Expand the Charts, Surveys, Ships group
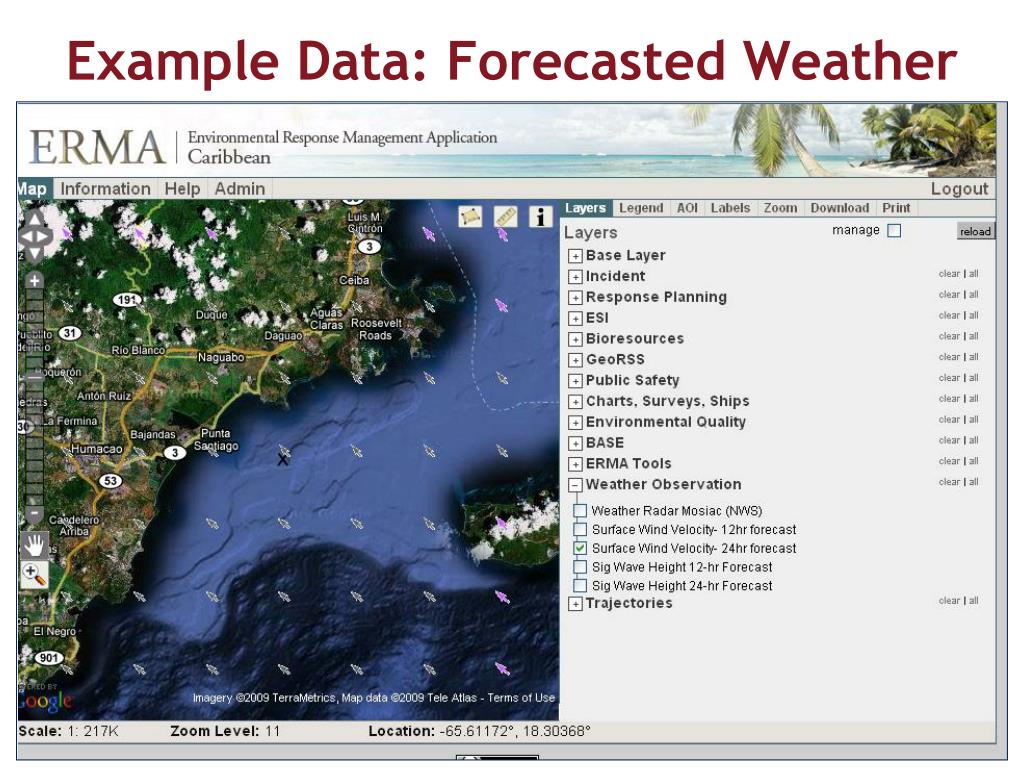 click(575, 402)
